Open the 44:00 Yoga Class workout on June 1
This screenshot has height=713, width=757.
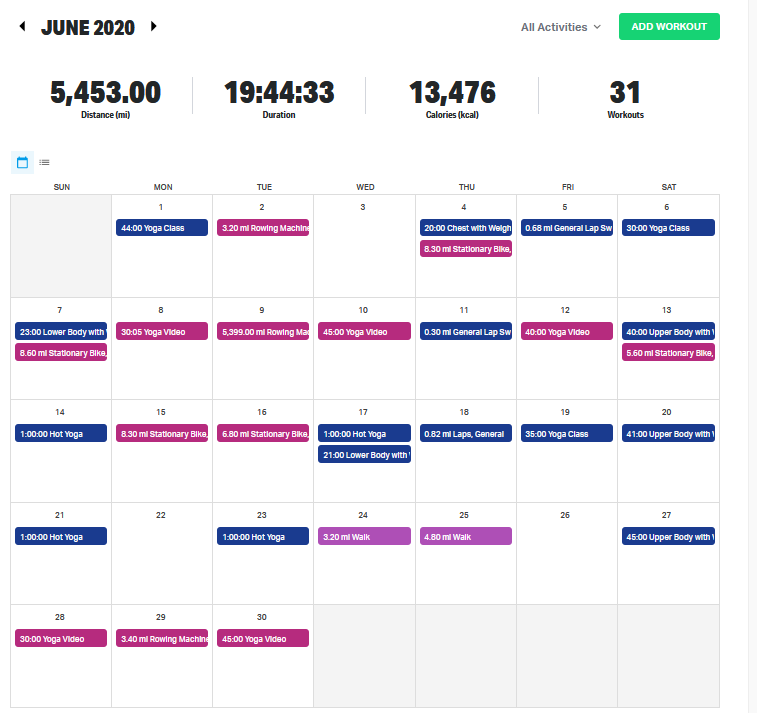coord(161,228)
